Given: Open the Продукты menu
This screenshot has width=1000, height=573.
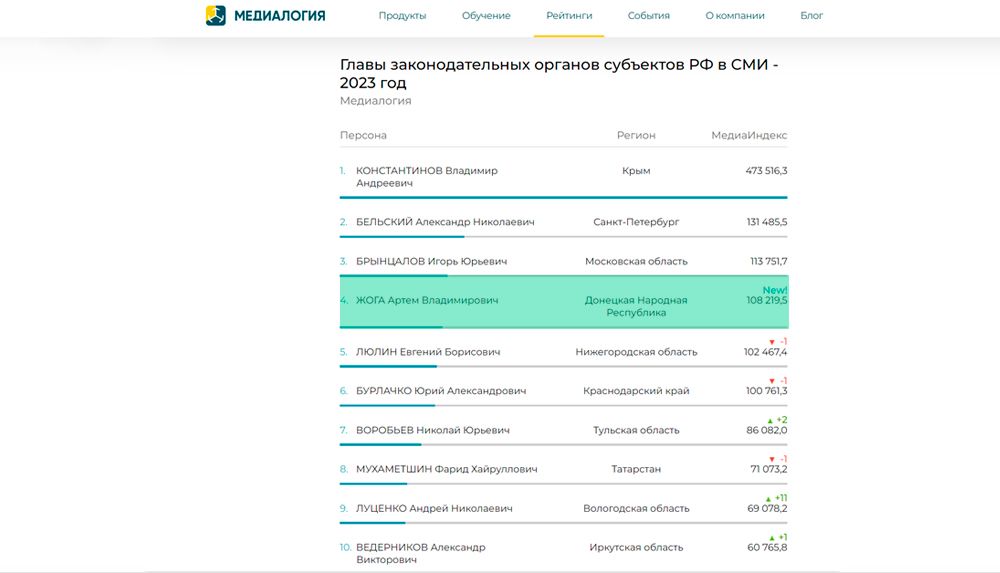Looking at the screenshot, I should pyautogui.click(x=402, y=16).
